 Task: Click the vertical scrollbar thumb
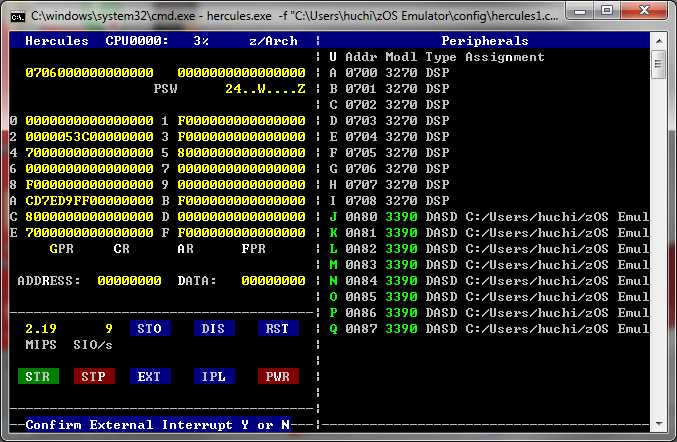659,64
